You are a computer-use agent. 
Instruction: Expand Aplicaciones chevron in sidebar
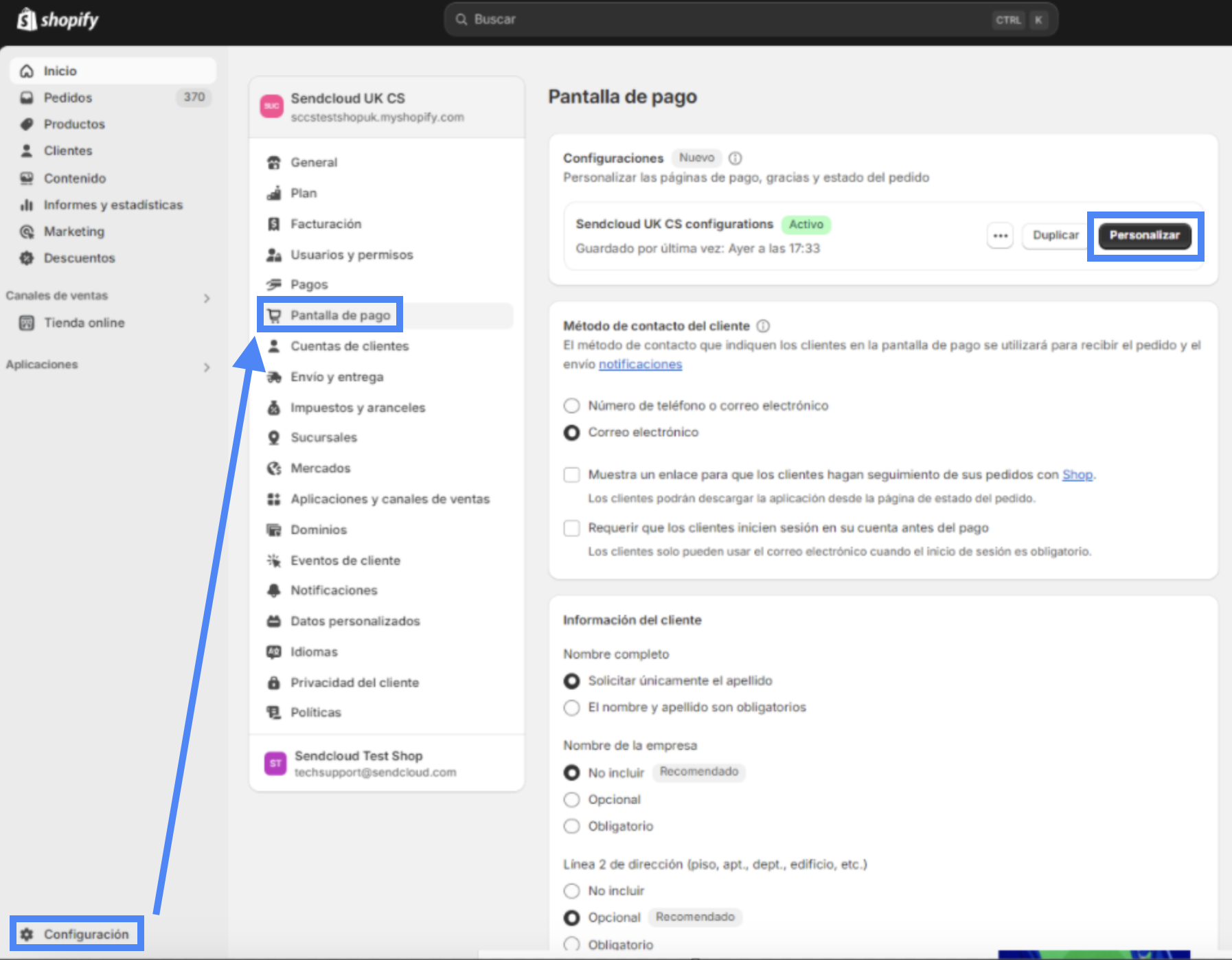(x=207, y=367)
